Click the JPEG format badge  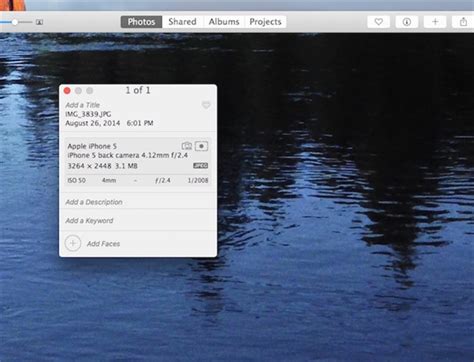tap(200, 166)
